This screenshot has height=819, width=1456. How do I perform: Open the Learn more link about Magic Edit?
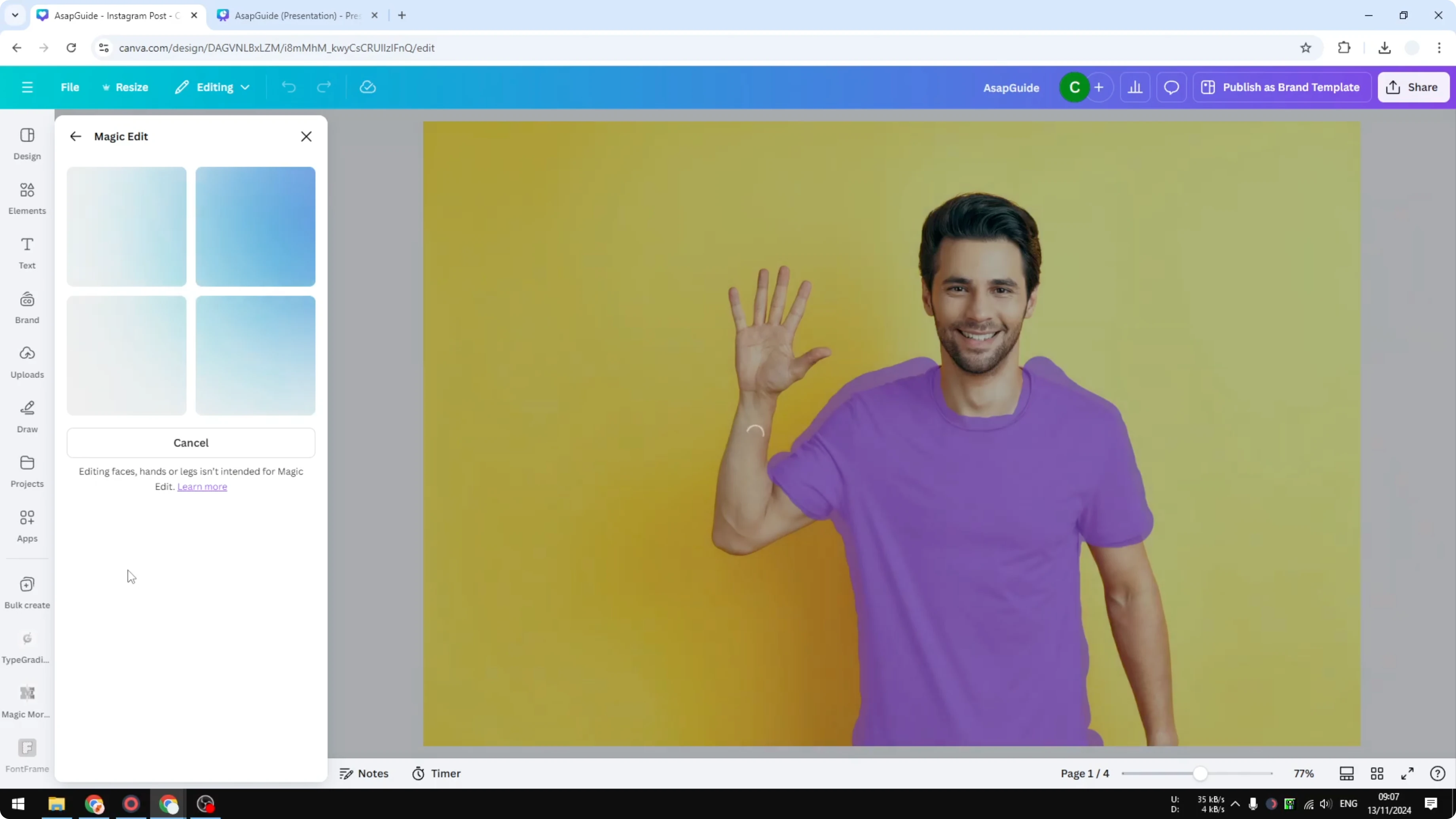point(202,486)
